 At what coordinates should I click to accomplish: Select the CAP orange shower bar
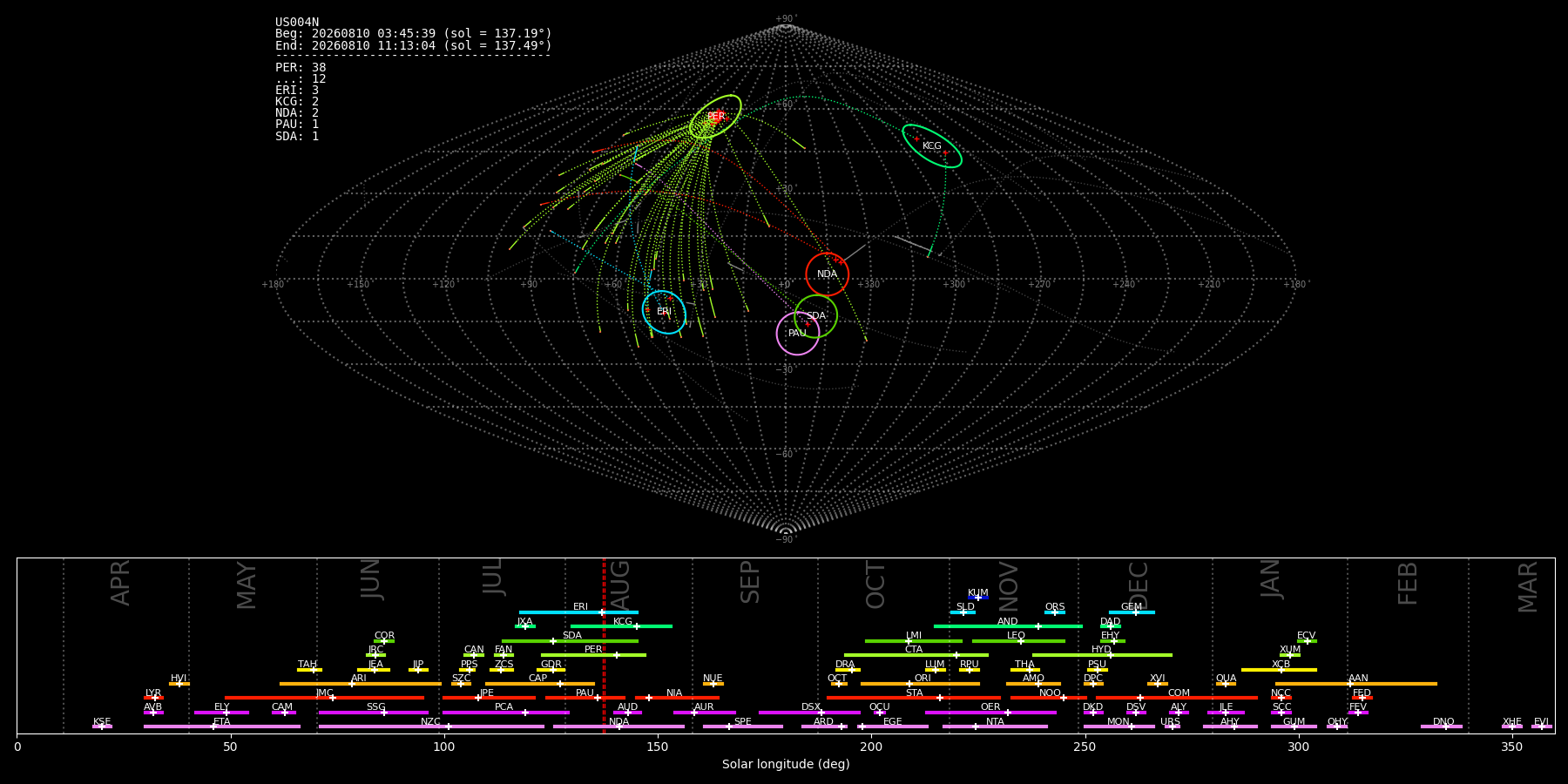[540, 684]
